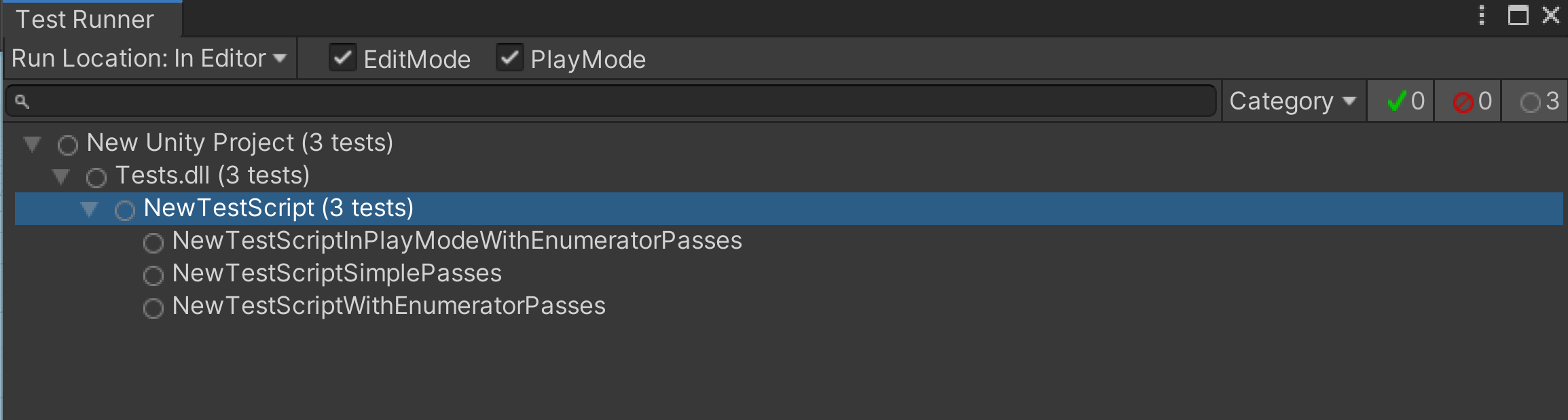The height and width of the screenshot is (420, 1568).
Task: Click the not-run tests circle filter icon
Action: [1530, 102]
